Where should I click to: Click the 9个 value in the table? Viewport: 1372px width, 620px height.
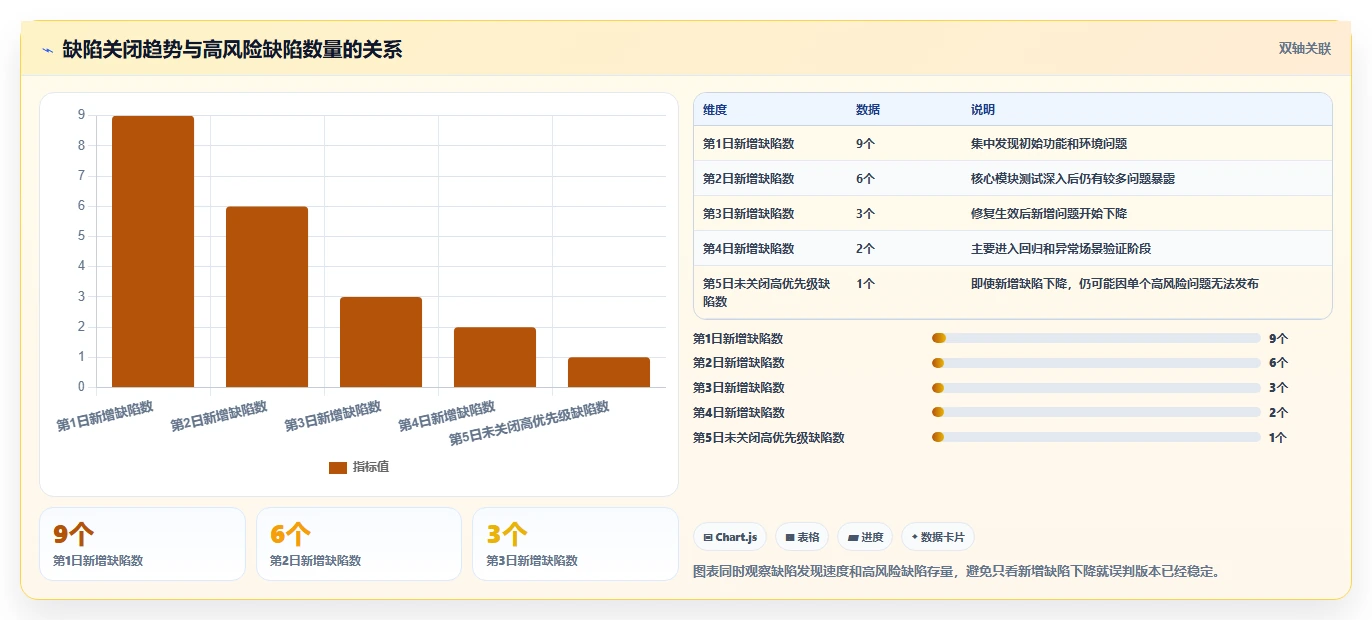click(866, 144)
